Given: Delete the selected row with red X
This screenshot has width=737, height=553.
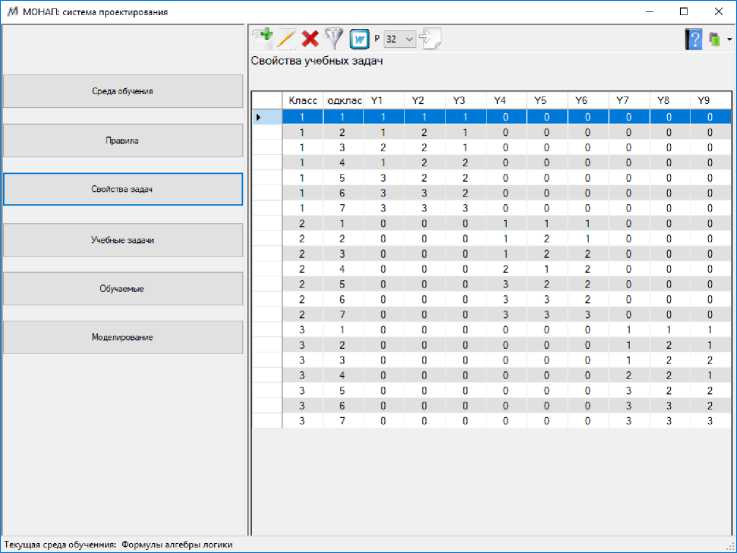Looking at the screenshot, I should [310, 39].
